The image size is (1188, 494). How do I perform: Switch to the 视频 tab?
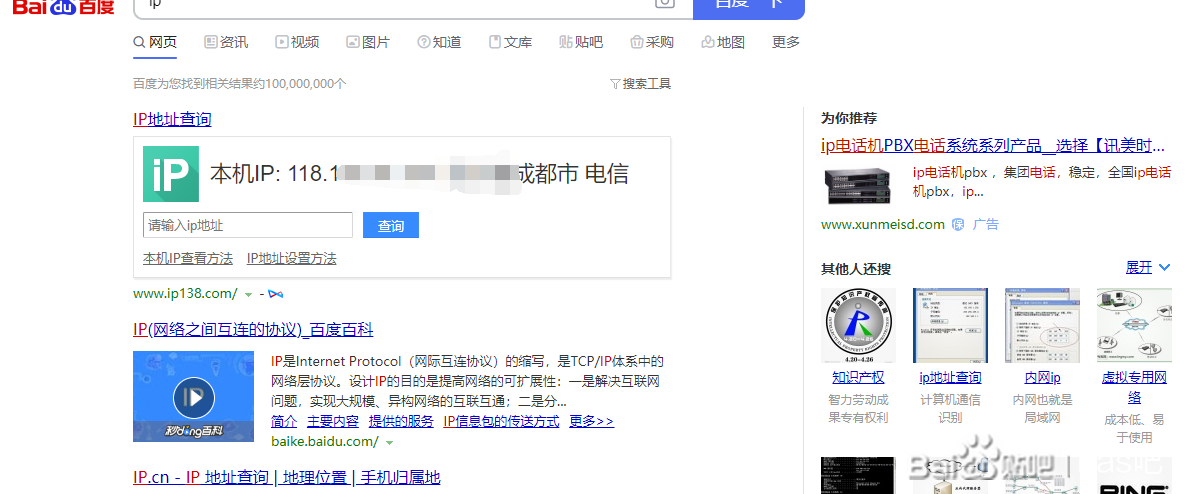click(x=297, y=42)
